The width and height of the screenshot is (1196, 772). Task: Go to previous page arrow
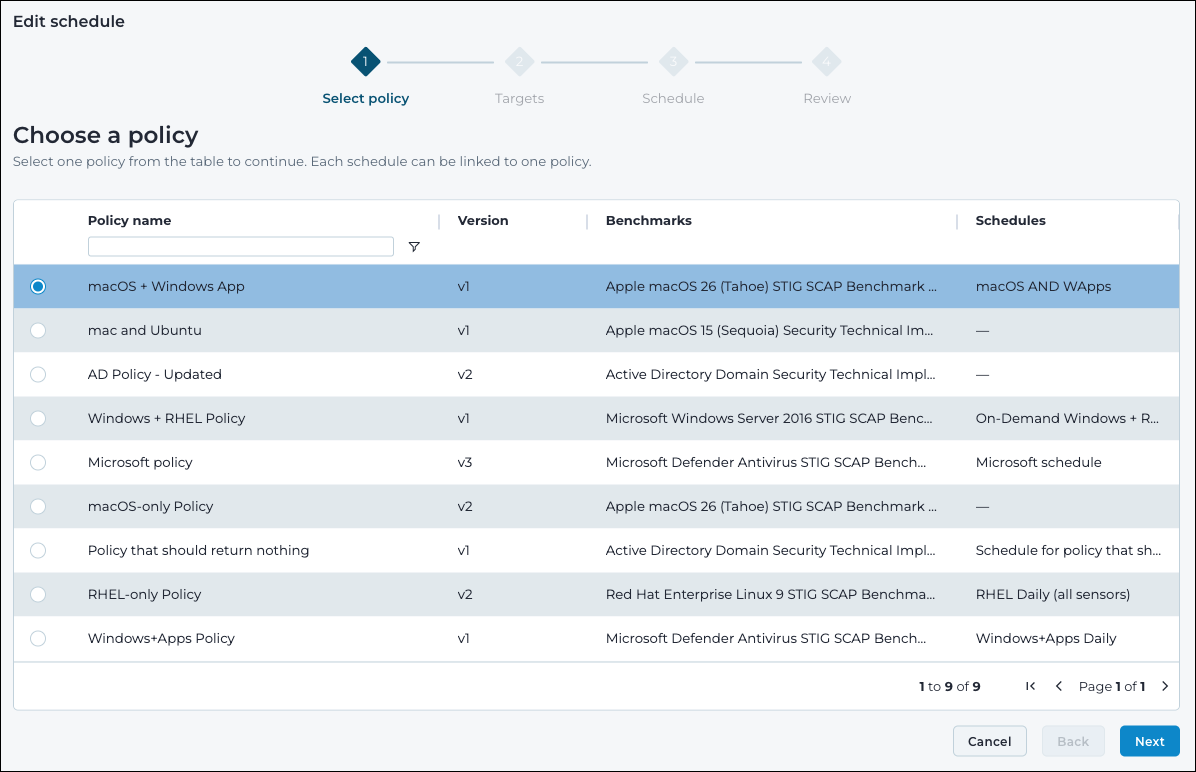(x=1059, y=686)
